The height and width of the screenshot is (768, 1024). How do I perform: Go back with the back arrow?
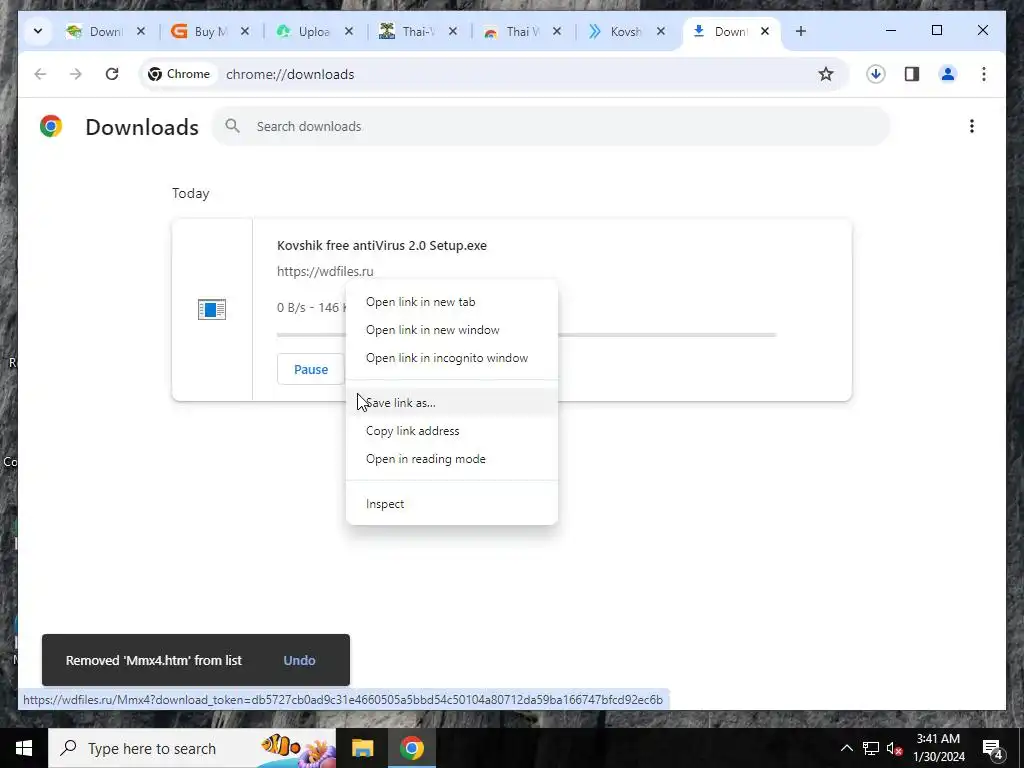(x=40, y=74)
